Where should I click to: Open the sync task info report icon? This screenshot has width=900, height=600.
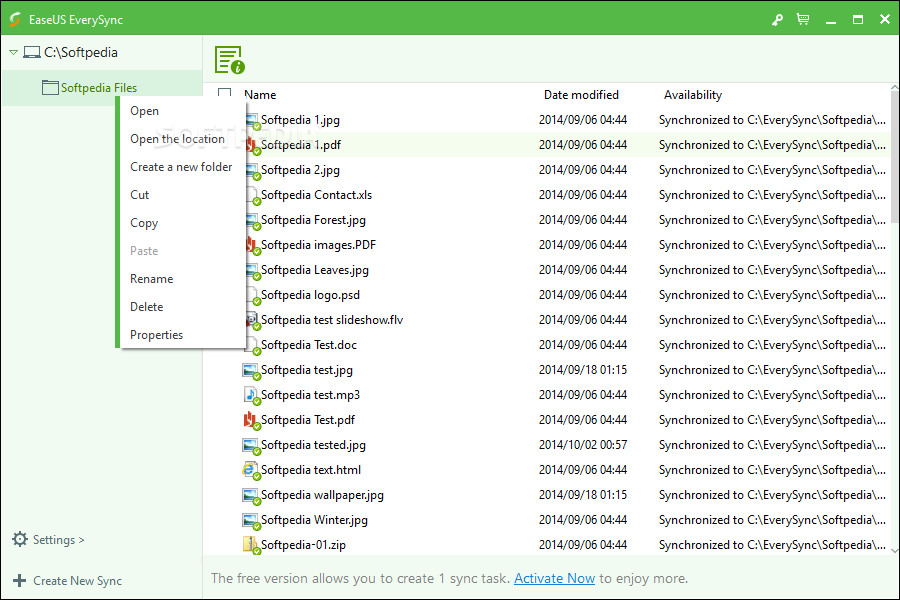(230, 60)
